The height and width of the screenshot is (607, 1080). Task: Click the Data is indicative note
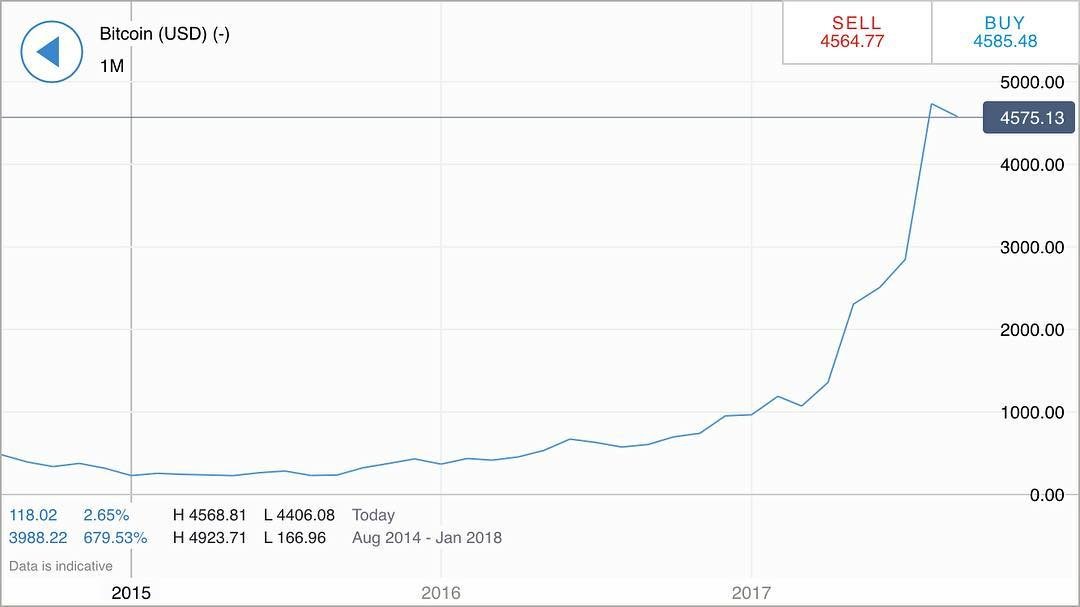point(61,566)
